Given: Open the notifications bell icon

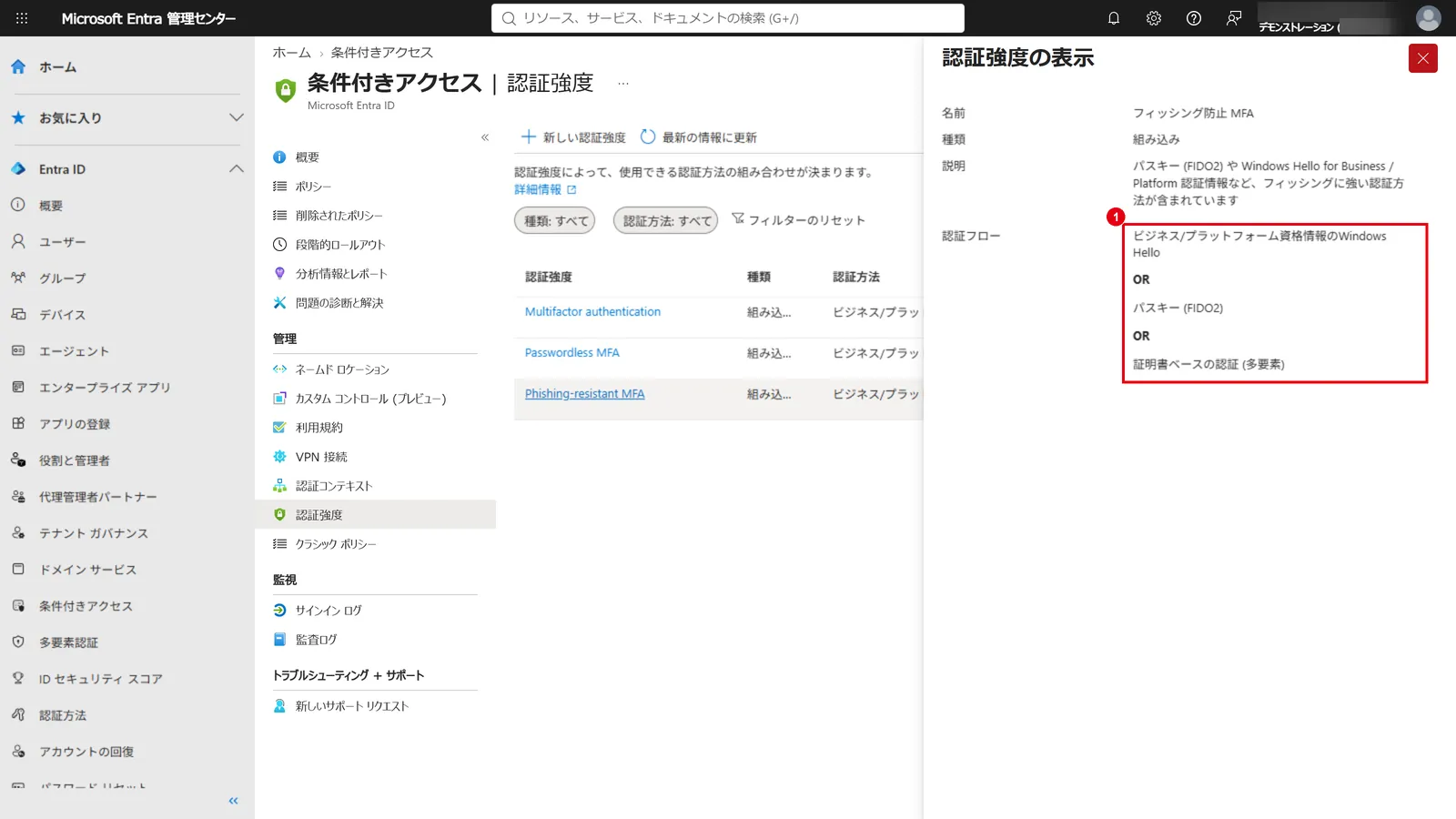Looking at the screenshot, I should click(x=1114, y=18).
